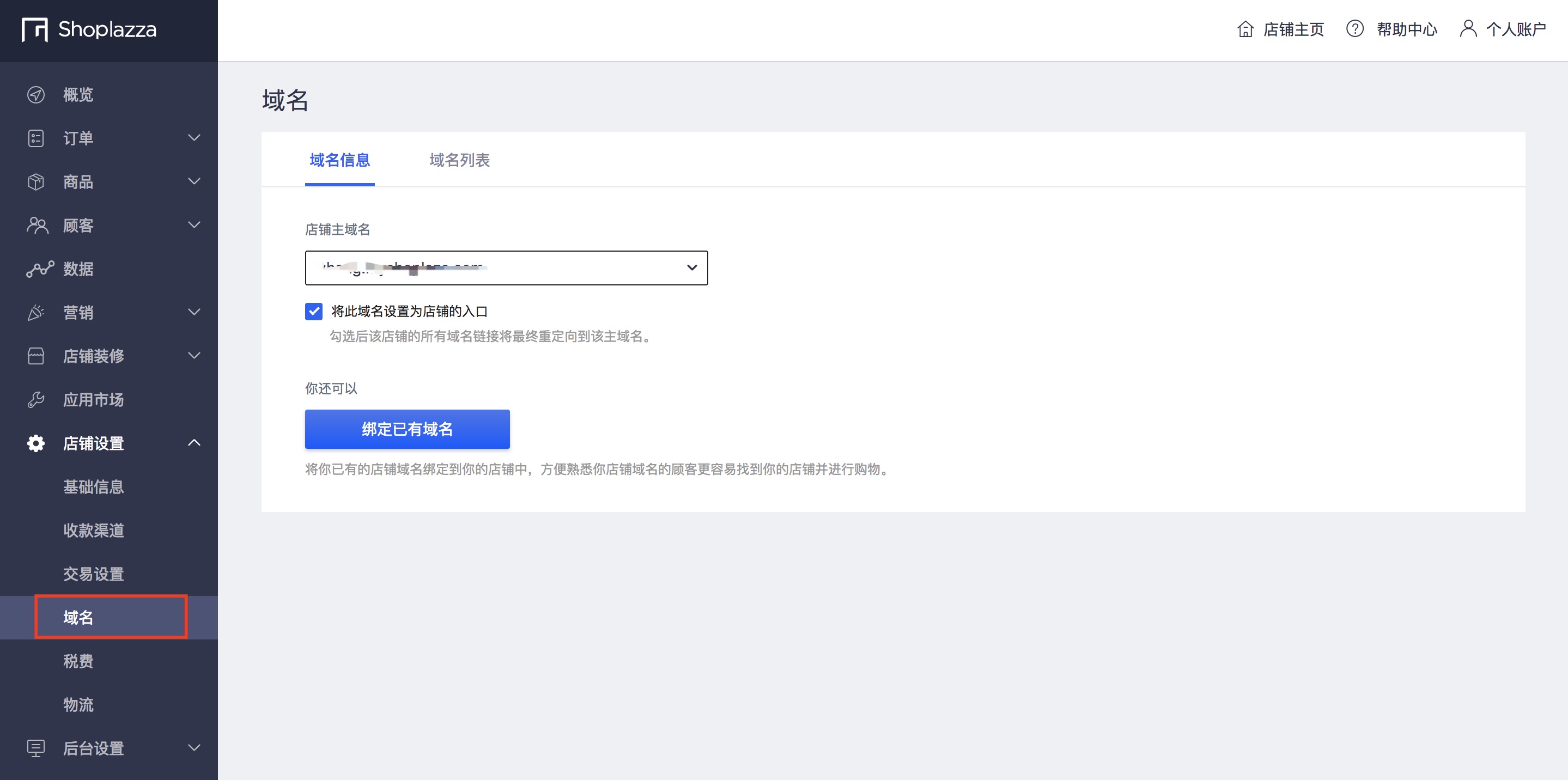The width and height of the screenshot is (1568, 780).
Task: Click the 商品 menu label
Action: point(78,182)
